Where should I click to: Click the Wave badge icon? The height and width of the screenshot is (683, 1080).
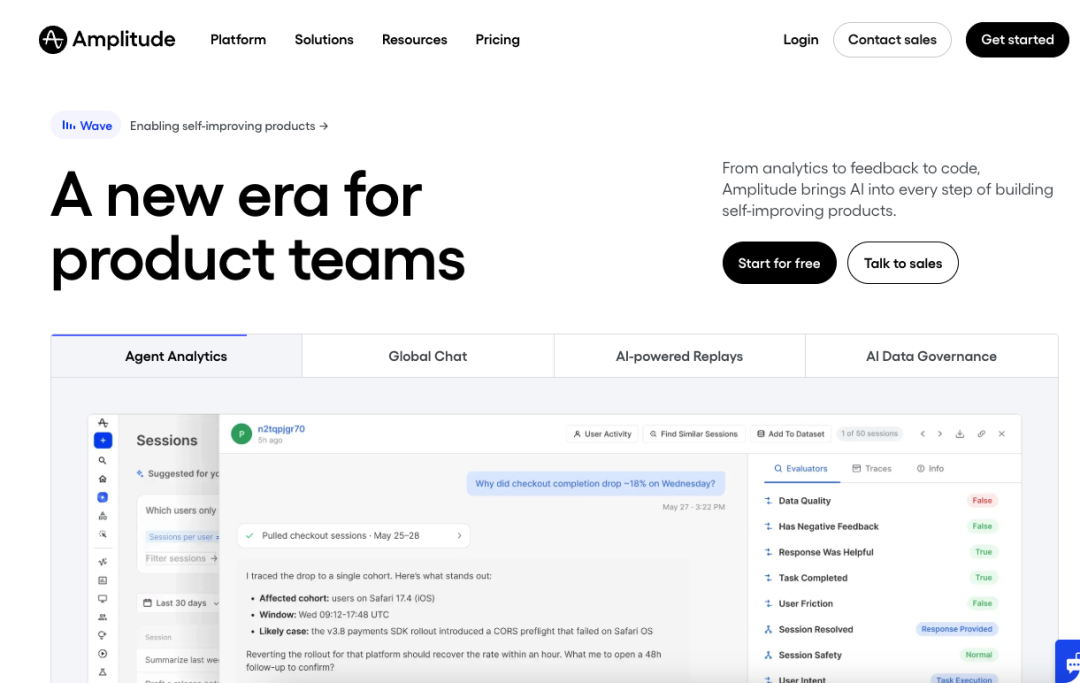[x=69, y=125]
